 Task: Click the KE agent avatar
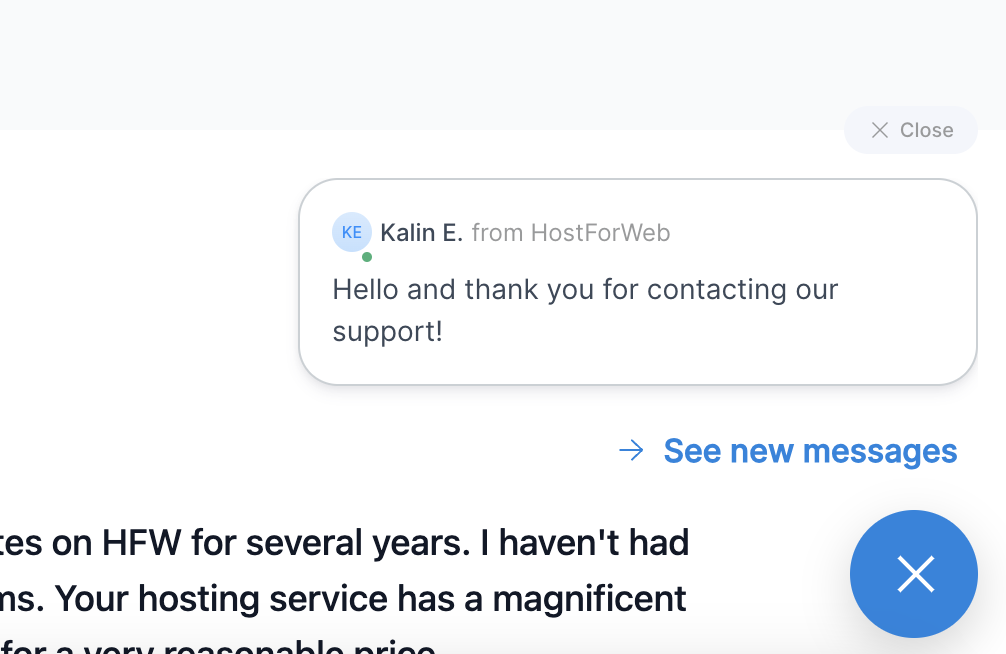pyautogui.click(x=351, y=232)
